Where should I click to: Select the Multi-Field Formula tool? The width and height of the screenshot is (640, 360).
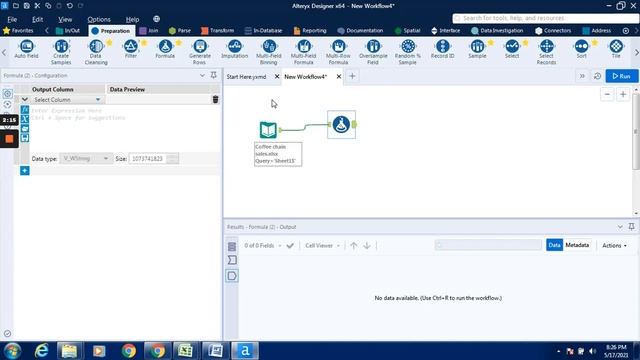pyautogui.click(x=303, y=52)
